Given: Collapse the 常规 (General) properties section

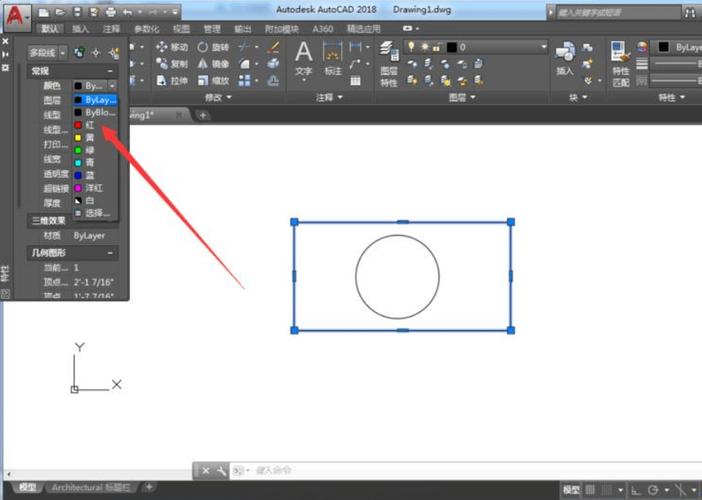Looking at the screenshot, I should click(110, 71).
